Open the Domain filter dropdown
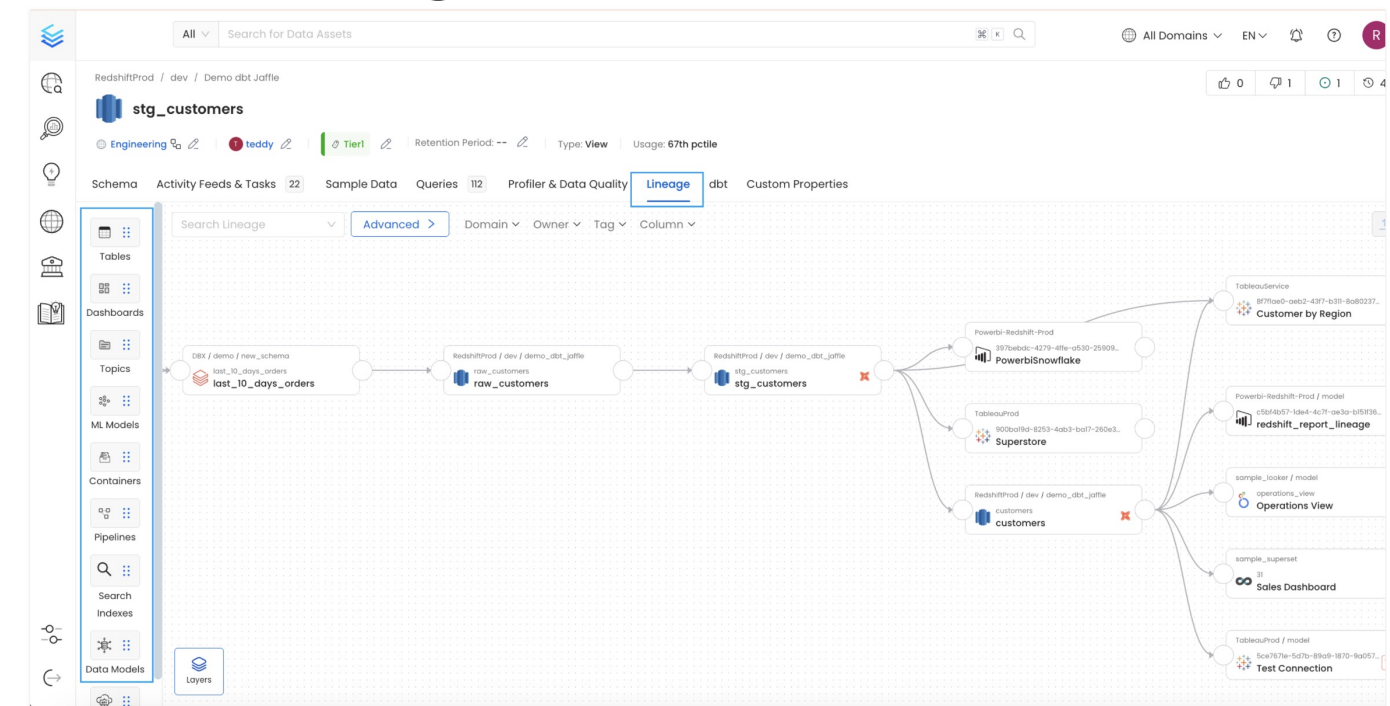This screenshot has width=1390, height=706. tap(492, 224)
